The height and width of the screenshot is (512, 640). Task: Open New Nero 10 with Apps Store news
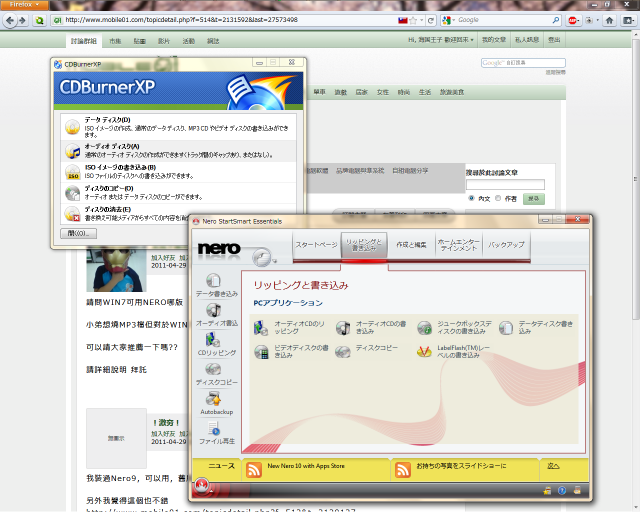306,466
